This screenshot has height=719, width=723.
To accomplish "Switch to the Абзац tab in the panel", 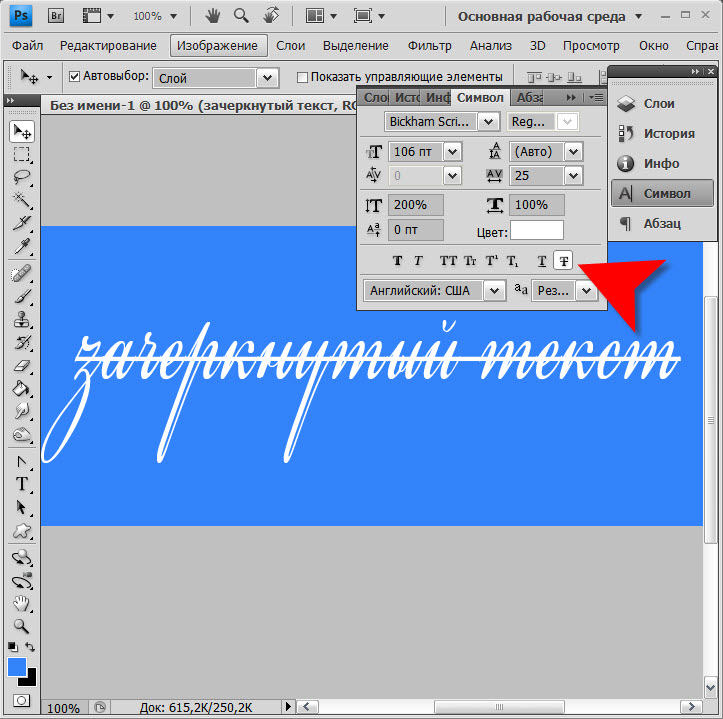I will coord(529,97).
